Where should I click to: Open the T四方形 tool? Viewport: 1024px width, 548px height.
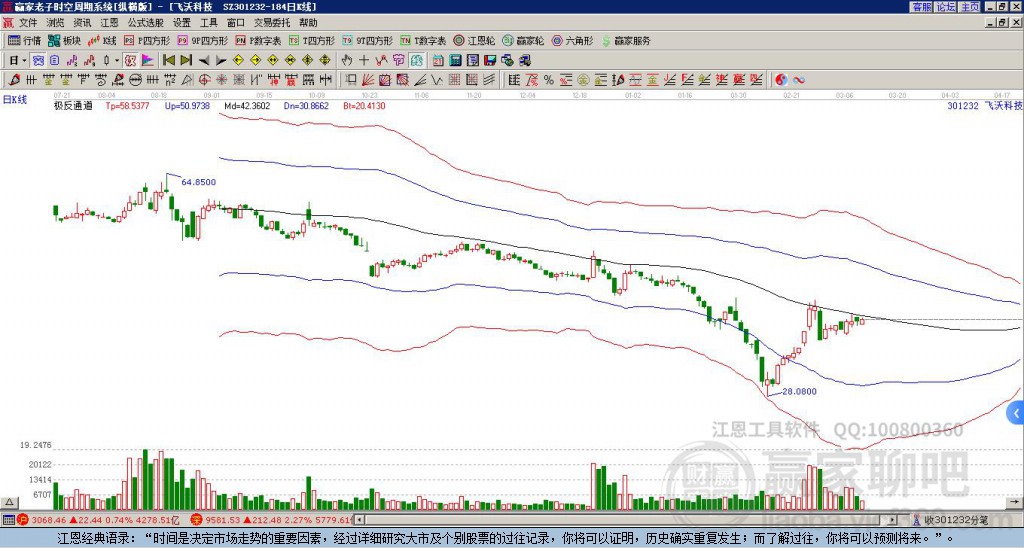pyautogui.click(x=312, y=40)
